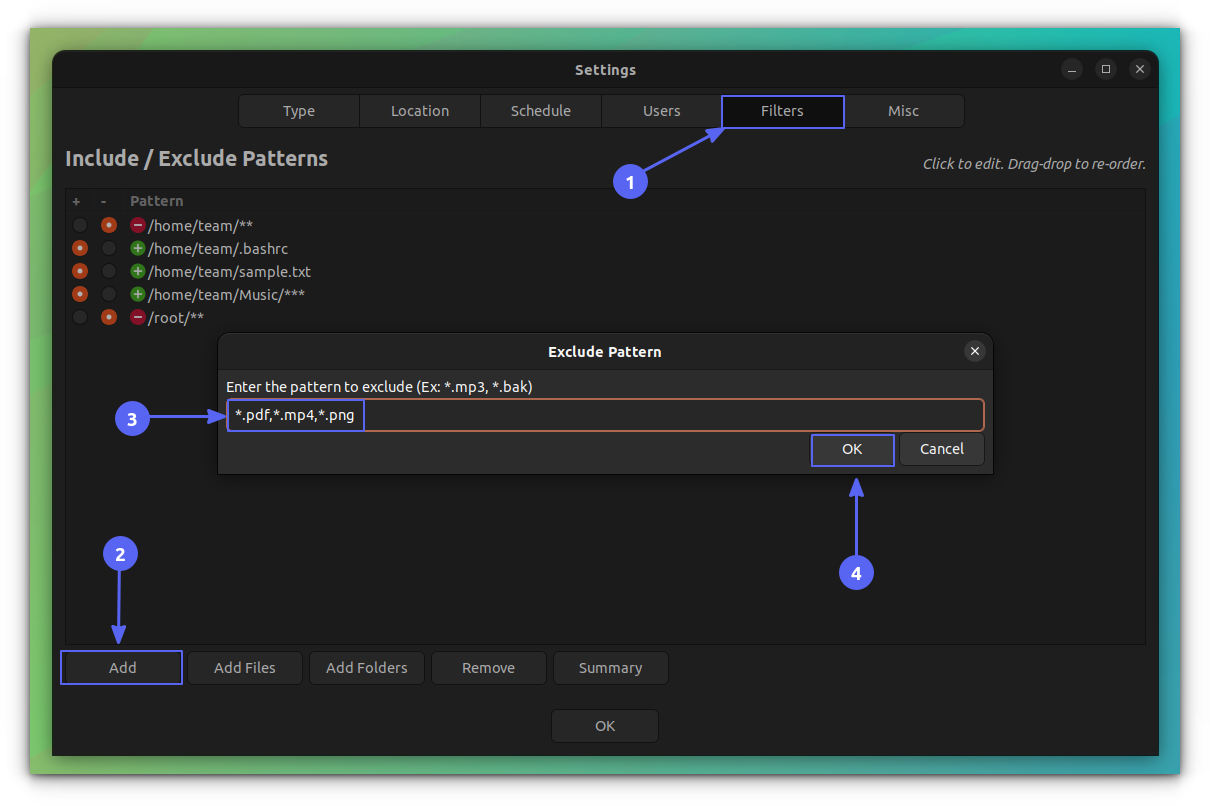Close the Settings window
1210x806 pixels.
[1140, 69]
